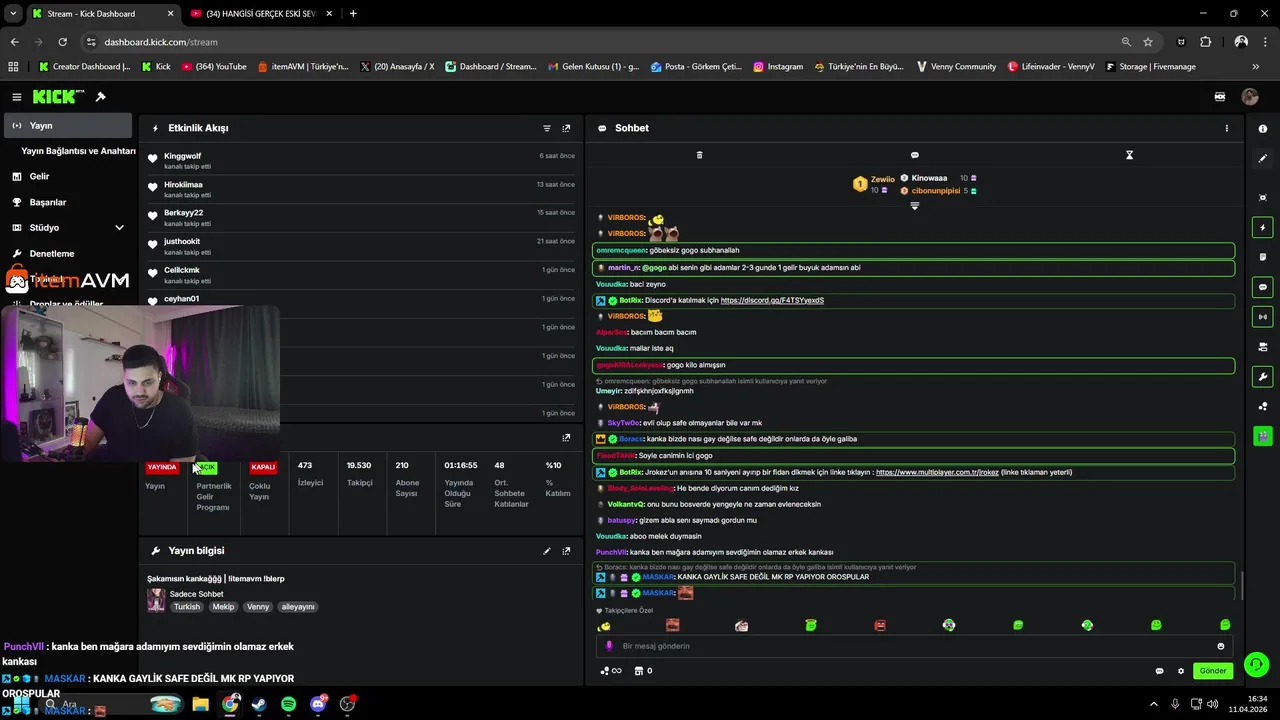The height and width of the screenshot is (720, 1280).
Task: Open the green headset support button
Action: click(x=1257, y=664)
